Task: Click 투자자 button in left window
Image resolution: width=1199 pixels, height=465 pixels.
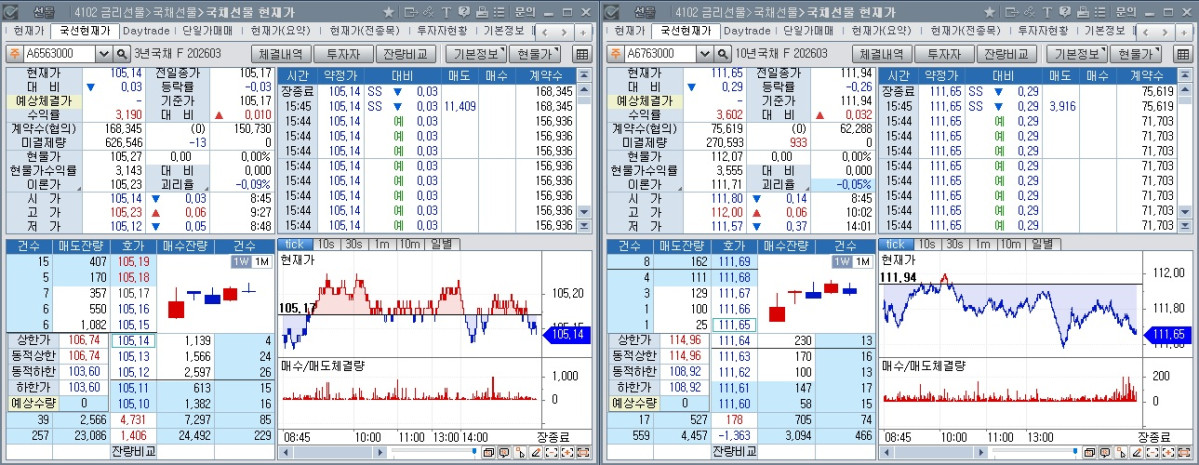Action: point(344,54)
